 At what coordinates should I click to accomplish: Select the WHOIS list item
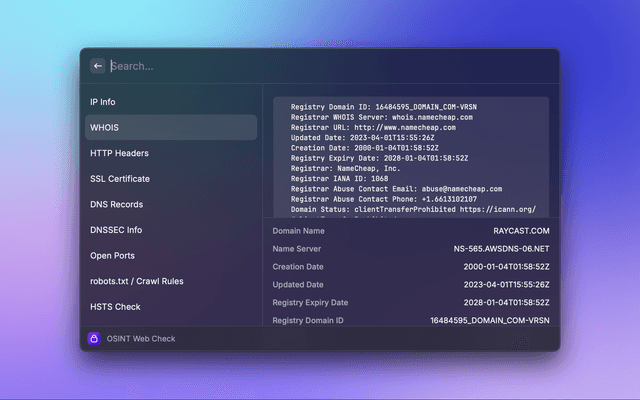point(170,128)
